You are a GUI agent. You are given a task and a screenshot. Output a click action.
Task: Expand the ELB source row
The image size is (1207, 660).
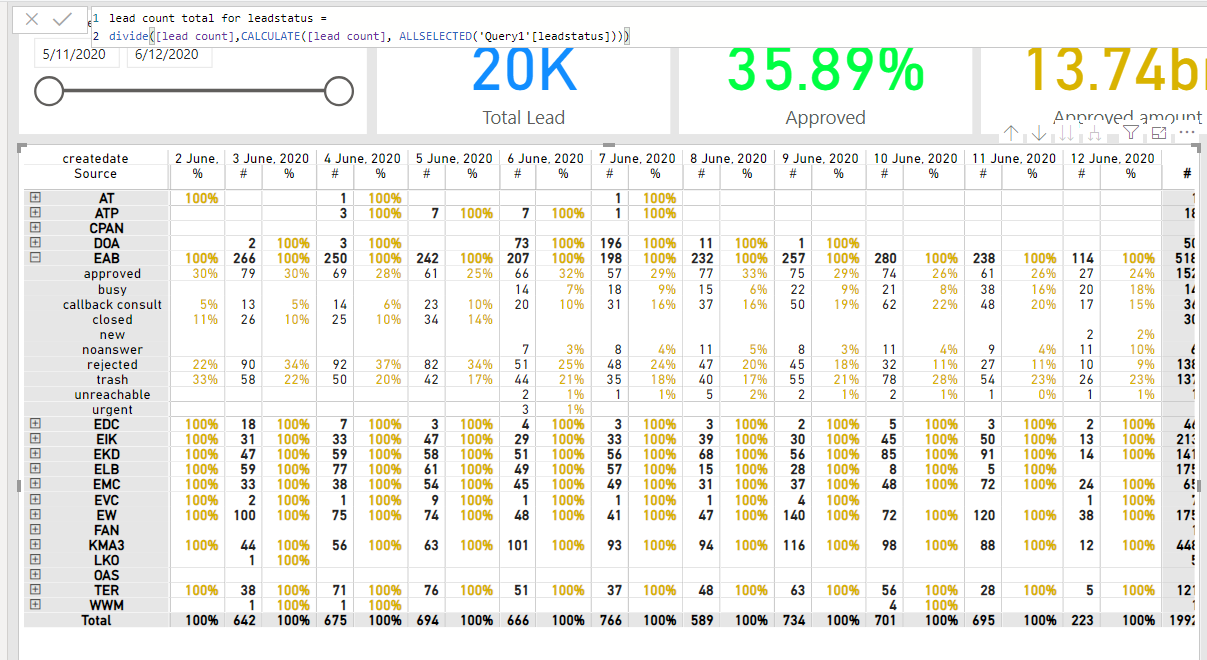pyautogui.click(x=36, y=469)
